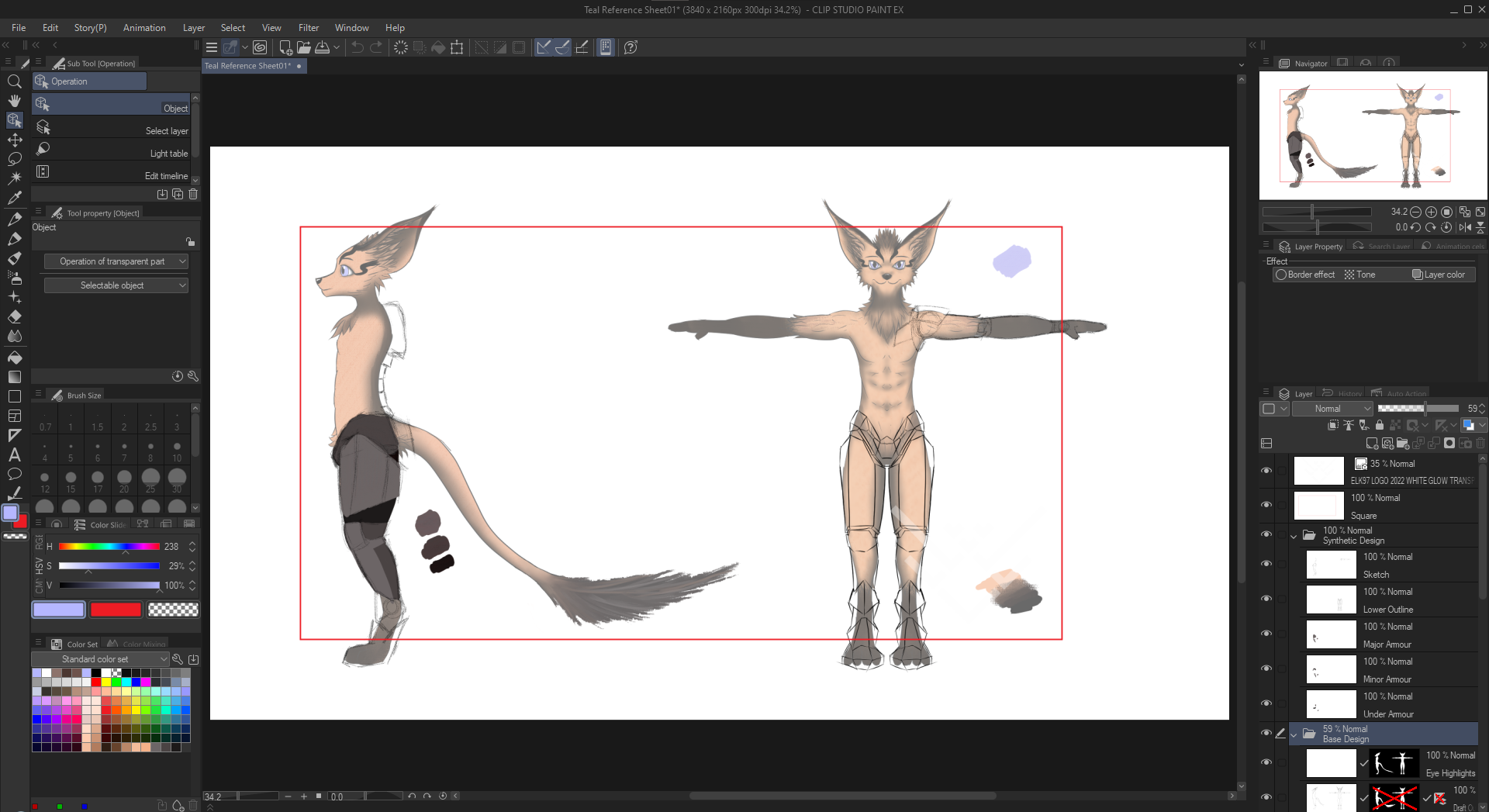Select the Airbrush tool
This screenshot has width=1489, height=812.
click(x=14, y=278)
